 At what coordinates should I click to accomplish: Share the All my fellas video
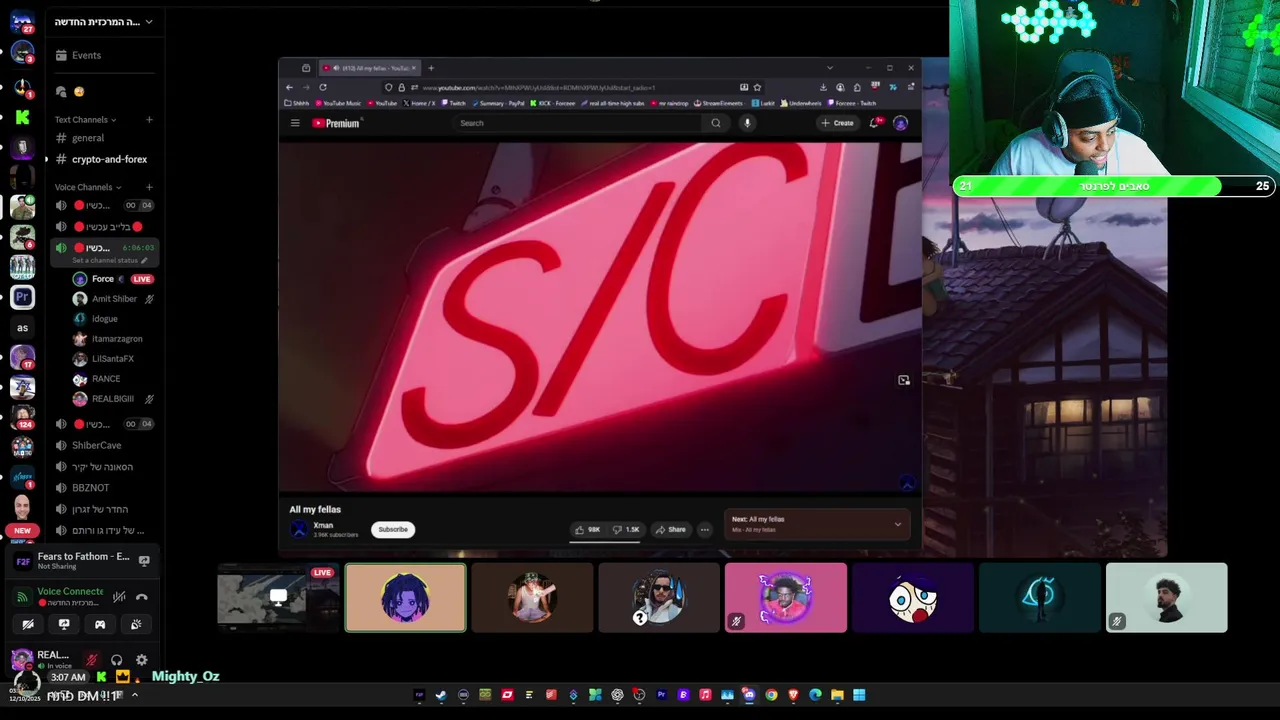[671, 530]
